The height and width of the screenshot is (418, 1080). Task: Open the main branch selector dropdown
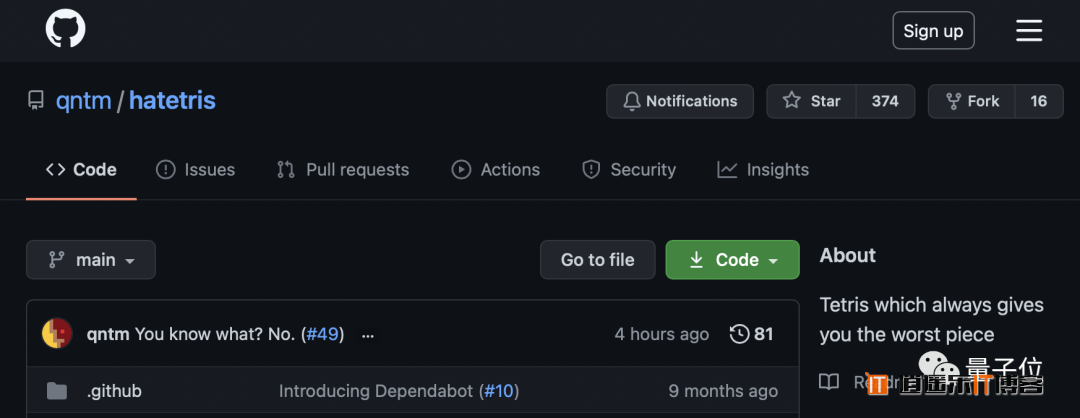(x=91, y=260)
